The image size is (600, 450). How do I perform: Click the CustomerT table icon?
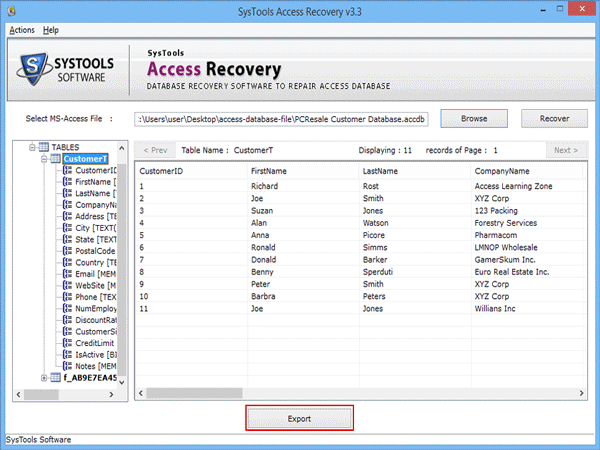55,159
